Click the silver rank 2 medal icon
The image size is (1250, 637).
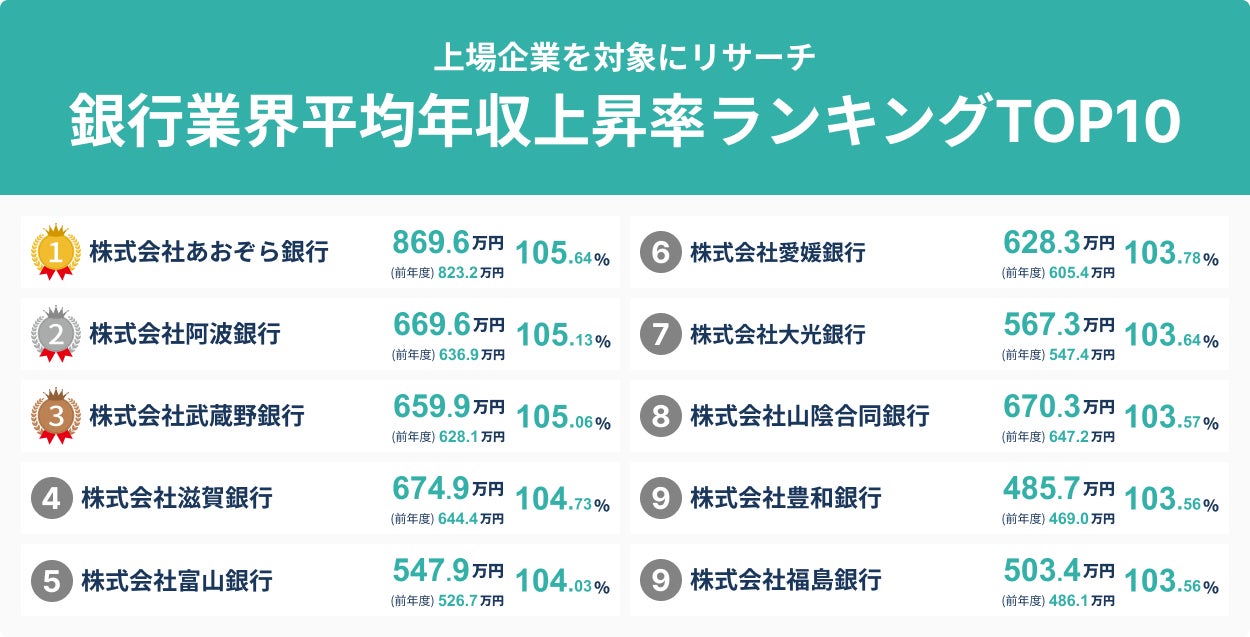tap(56, 333)
